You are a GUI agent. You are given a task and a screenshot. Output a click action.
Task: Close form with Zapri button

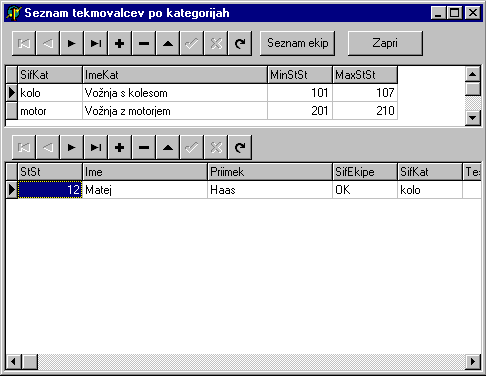tap(385, 43)
